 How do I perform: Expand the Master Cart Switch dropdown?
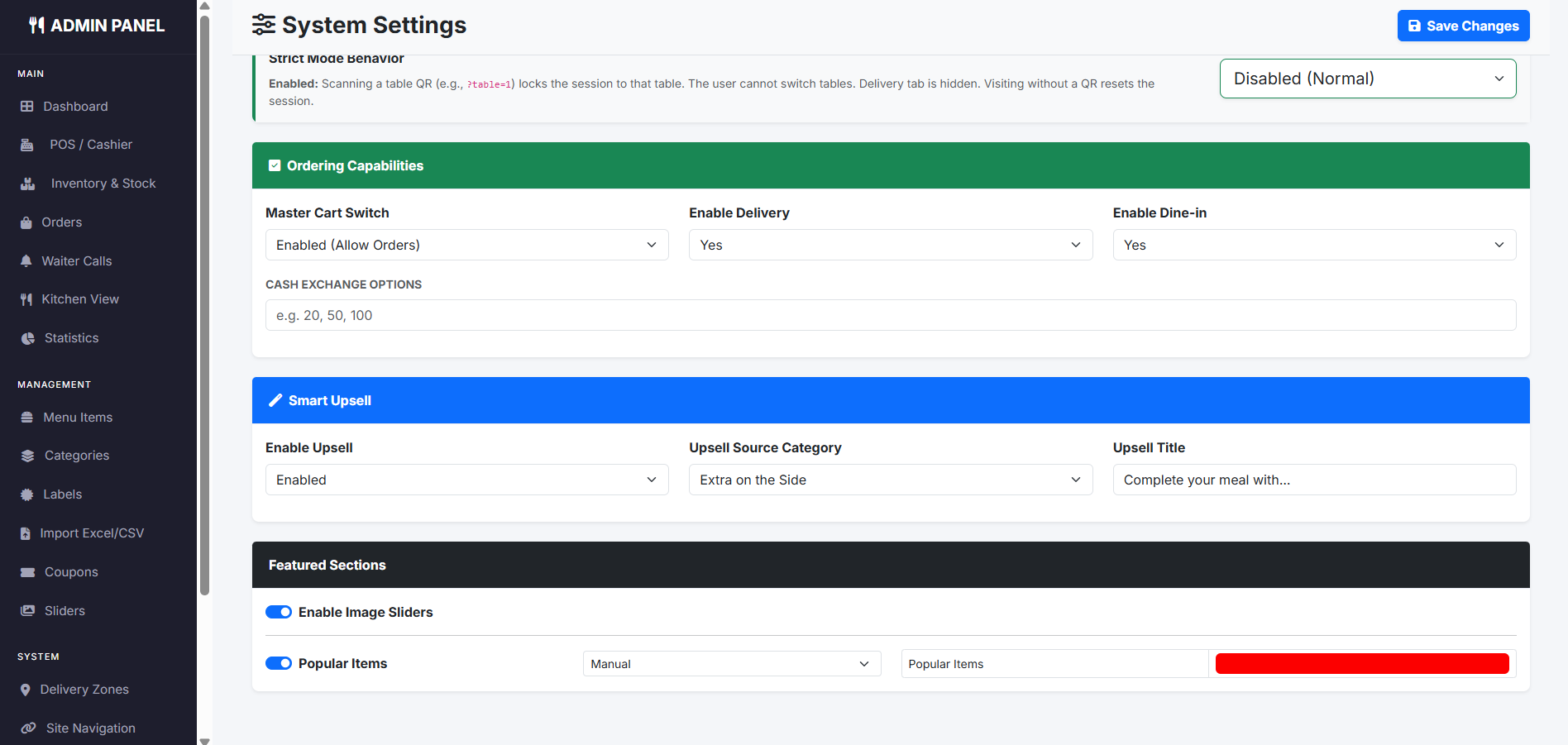pyautogui.click(x=466, y=245)
